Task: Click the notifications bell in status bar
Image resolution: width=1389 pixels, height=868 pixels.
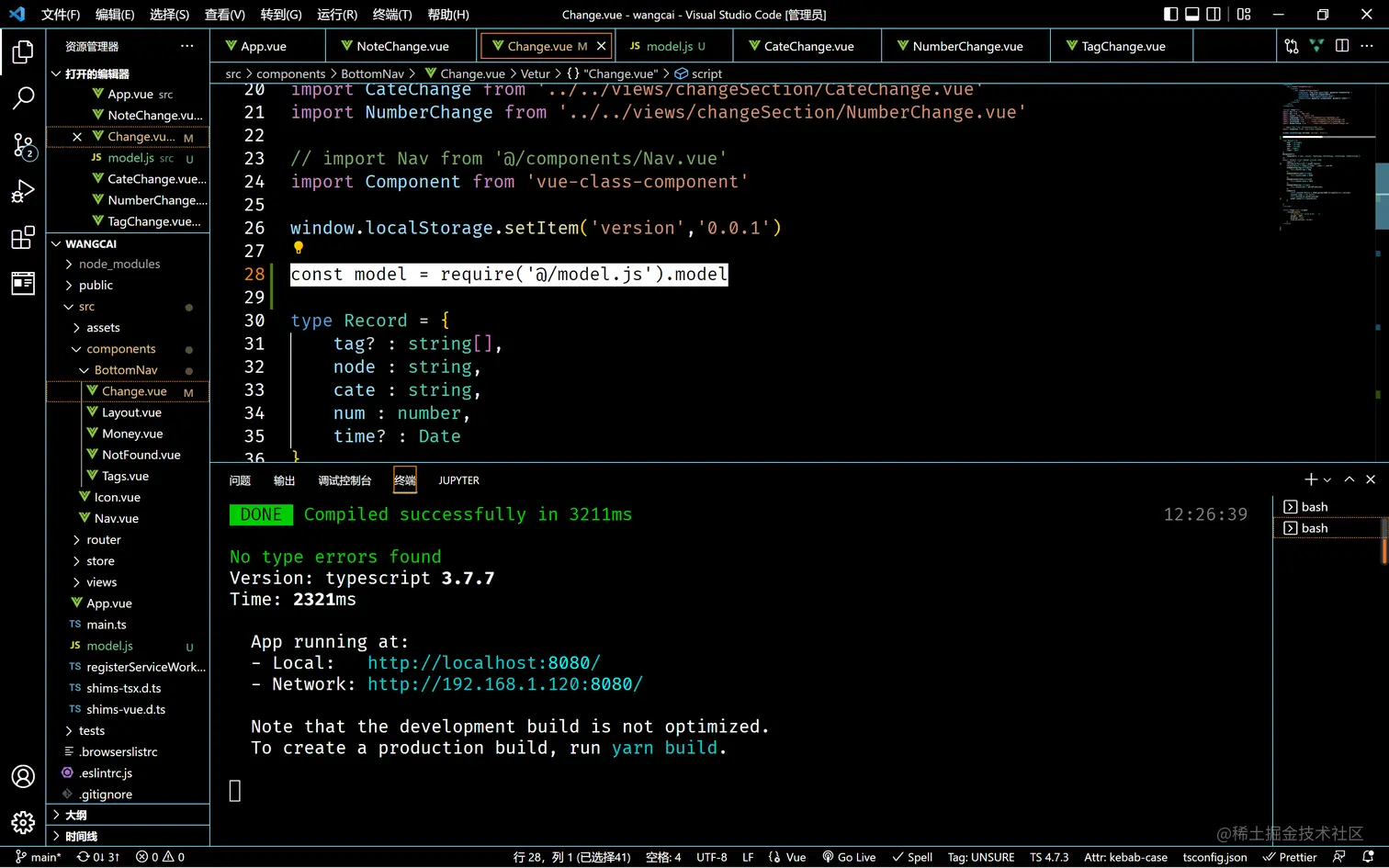Action: [1368, 857]
